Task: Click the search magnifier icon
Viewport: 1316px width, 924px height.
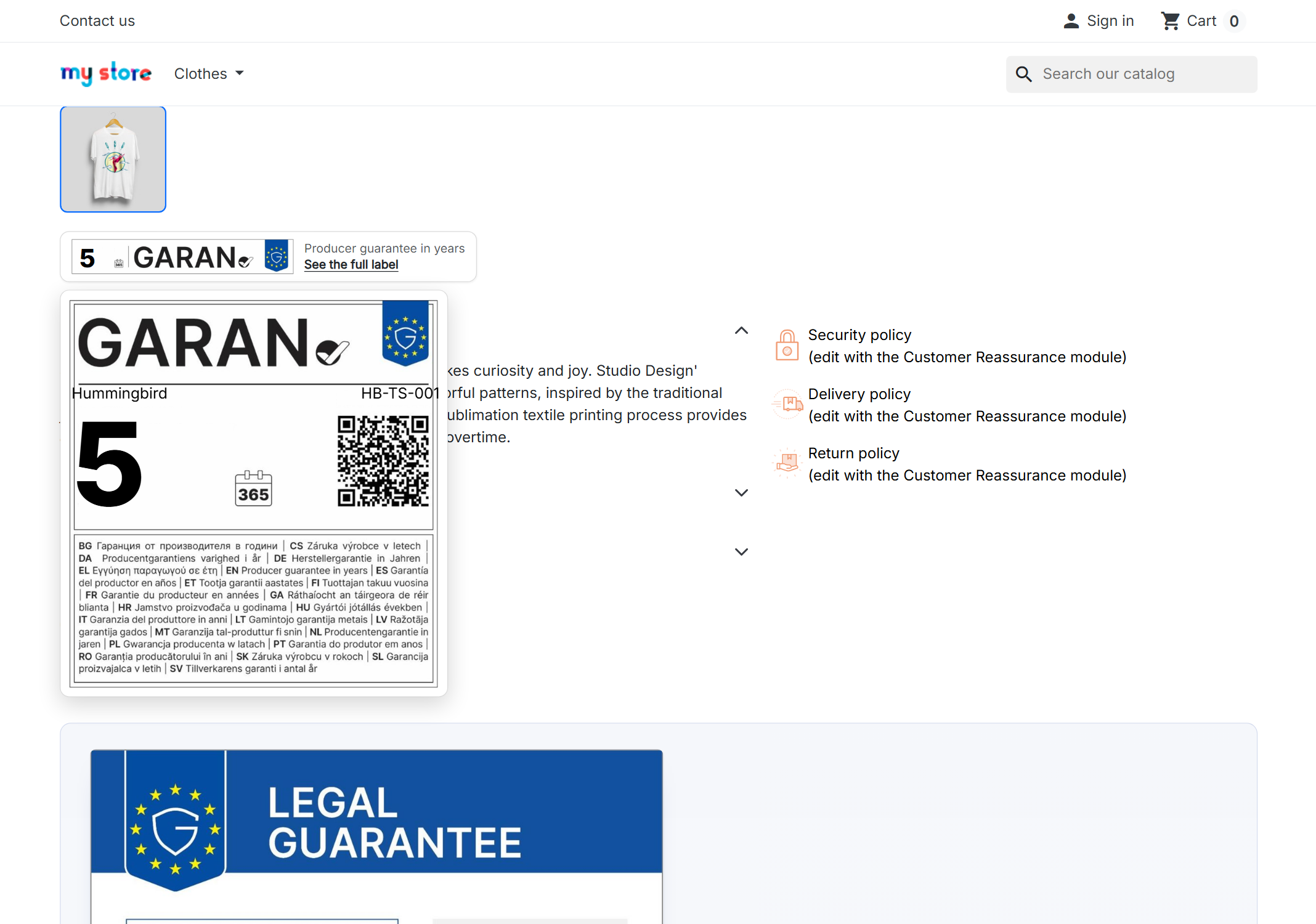Action: click(x=1024, y=74)
